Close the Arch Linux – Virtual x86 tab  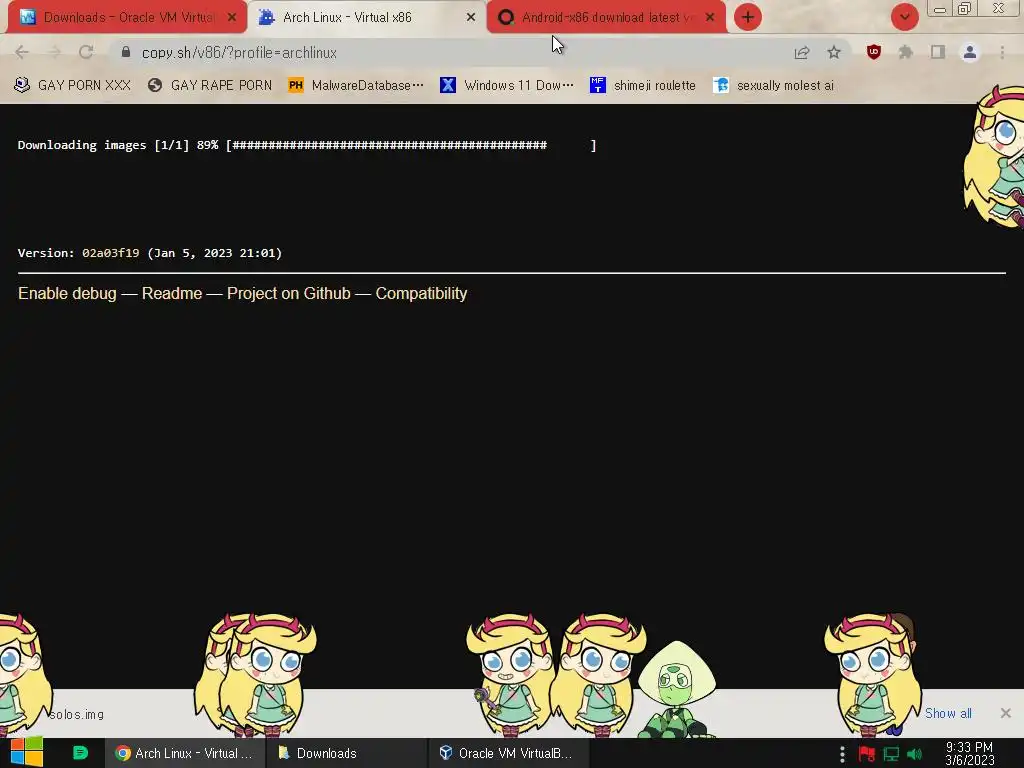tap(471, 18)
